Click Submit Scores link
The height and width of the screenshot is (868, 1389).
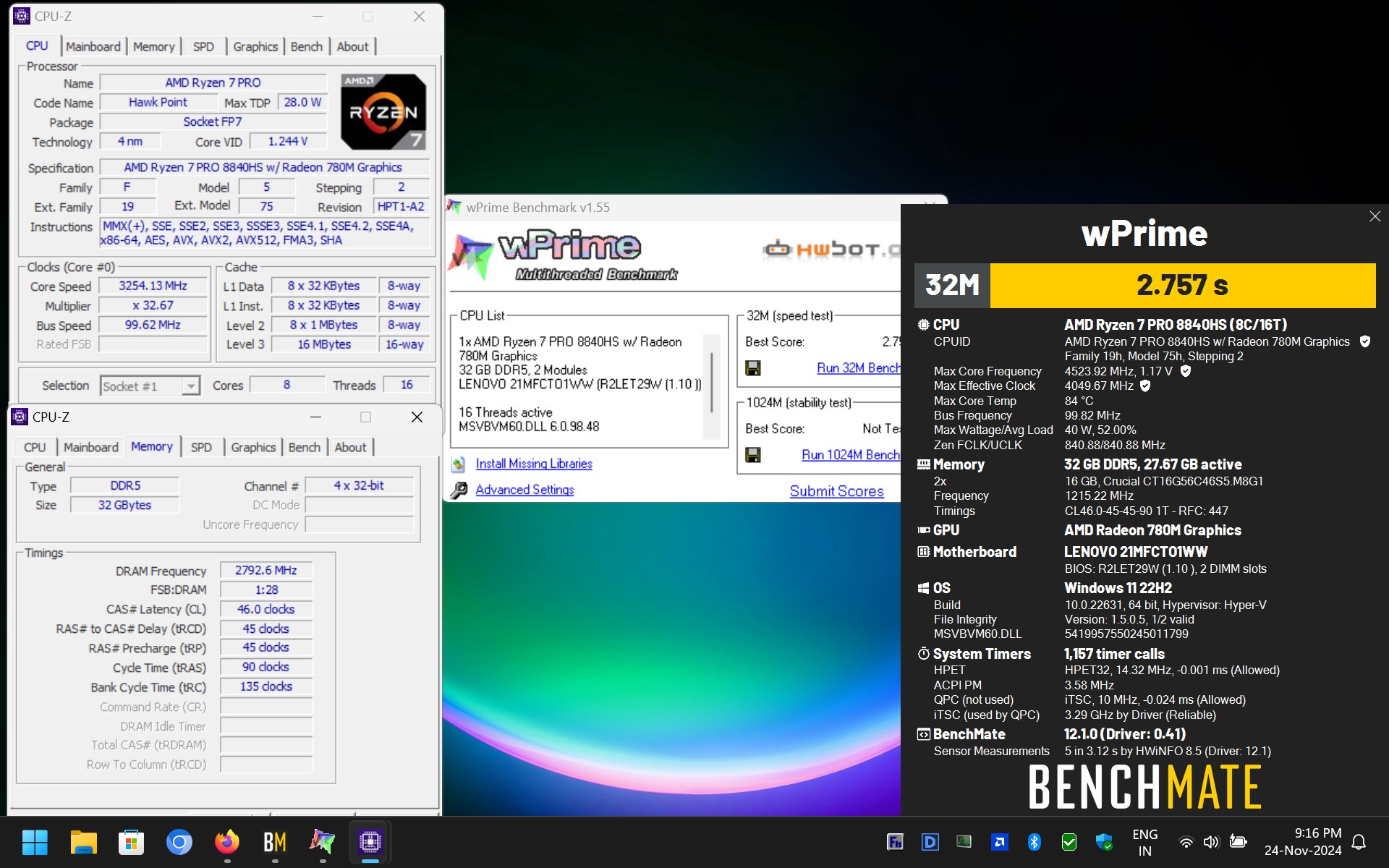(837, 491)
